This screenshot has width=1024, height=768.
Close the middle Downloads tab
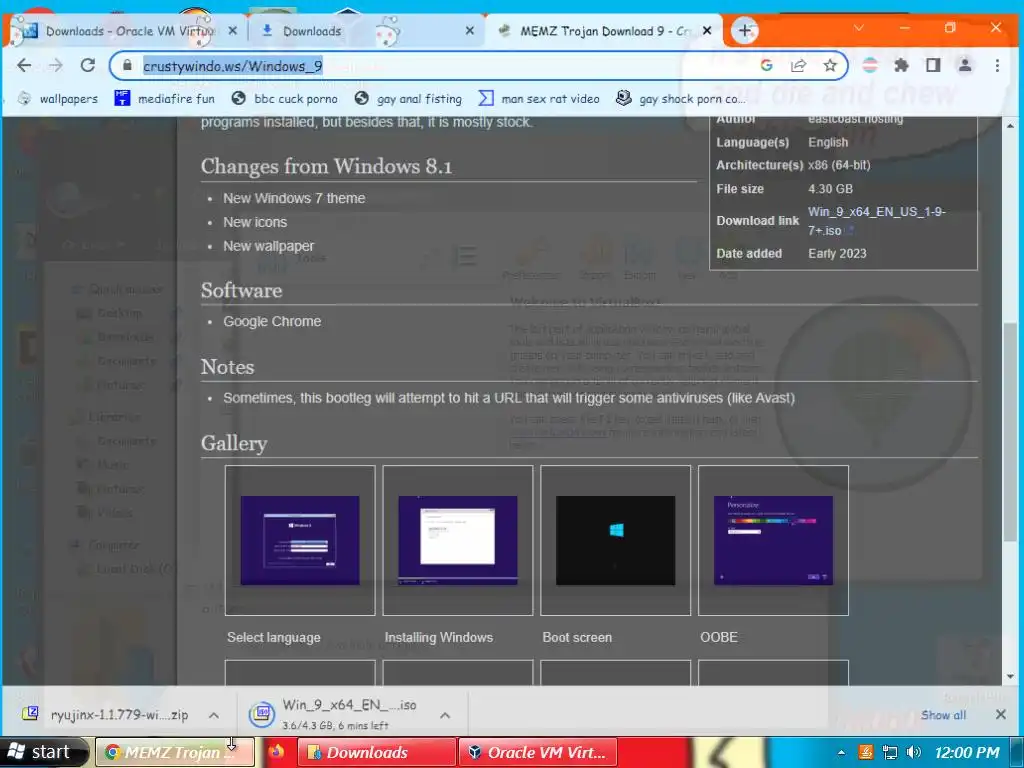click(x=470, y=31)
